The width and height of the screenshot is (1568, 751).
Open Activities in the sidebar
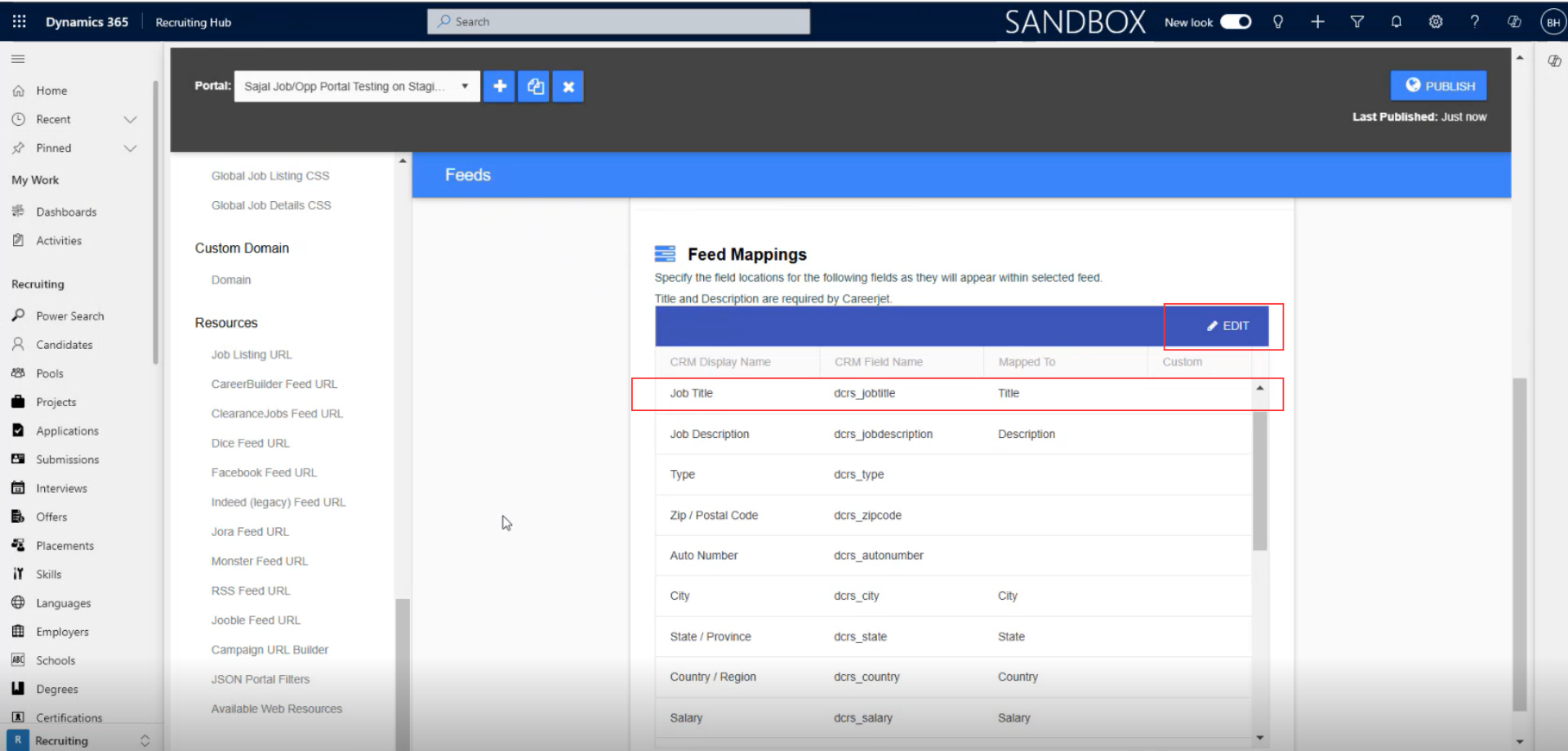pyautogui.click(x=59, y=240)
